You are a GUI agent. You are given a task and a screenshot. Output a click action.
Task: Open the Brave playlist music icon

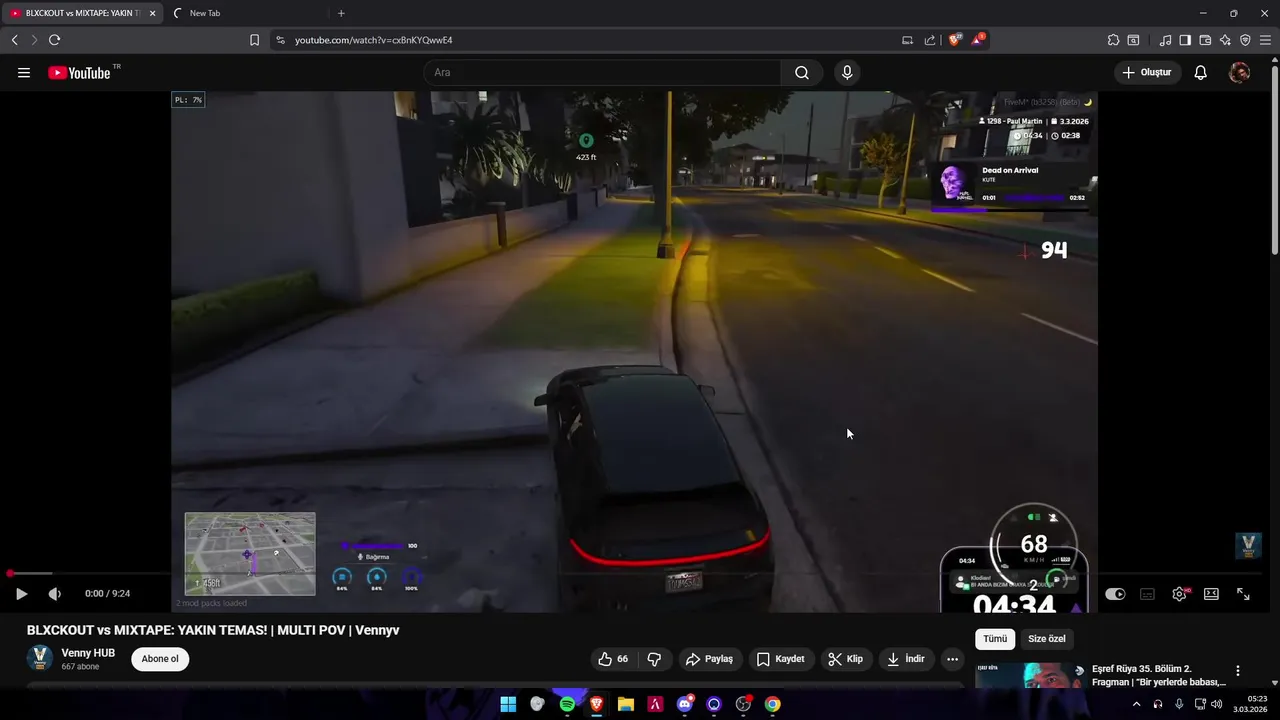tap(1165, 40)
